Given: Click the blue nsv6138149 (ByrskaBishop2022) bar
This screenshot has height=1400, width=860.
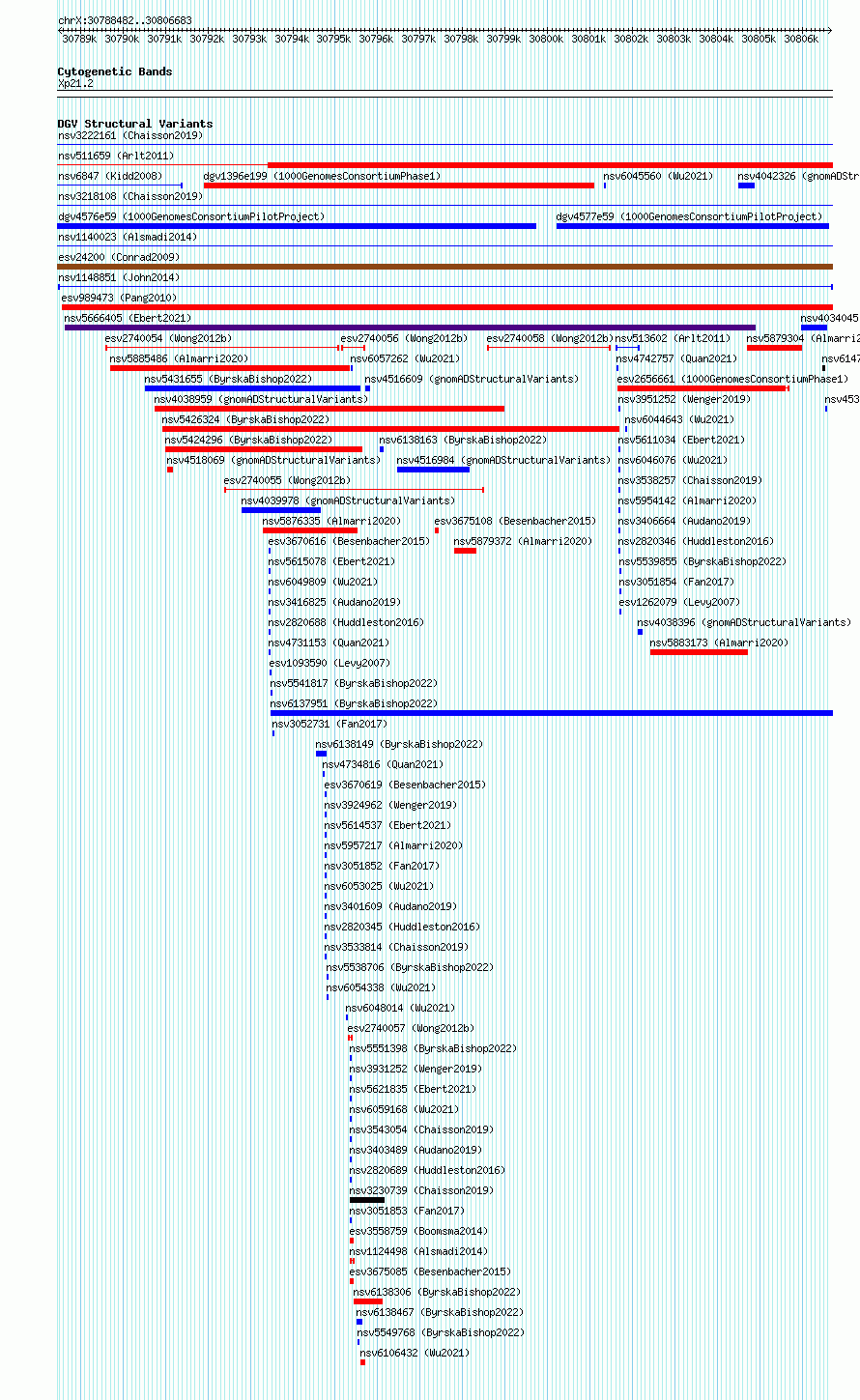Looking at the screenshot, I should (x=321, y=754).
